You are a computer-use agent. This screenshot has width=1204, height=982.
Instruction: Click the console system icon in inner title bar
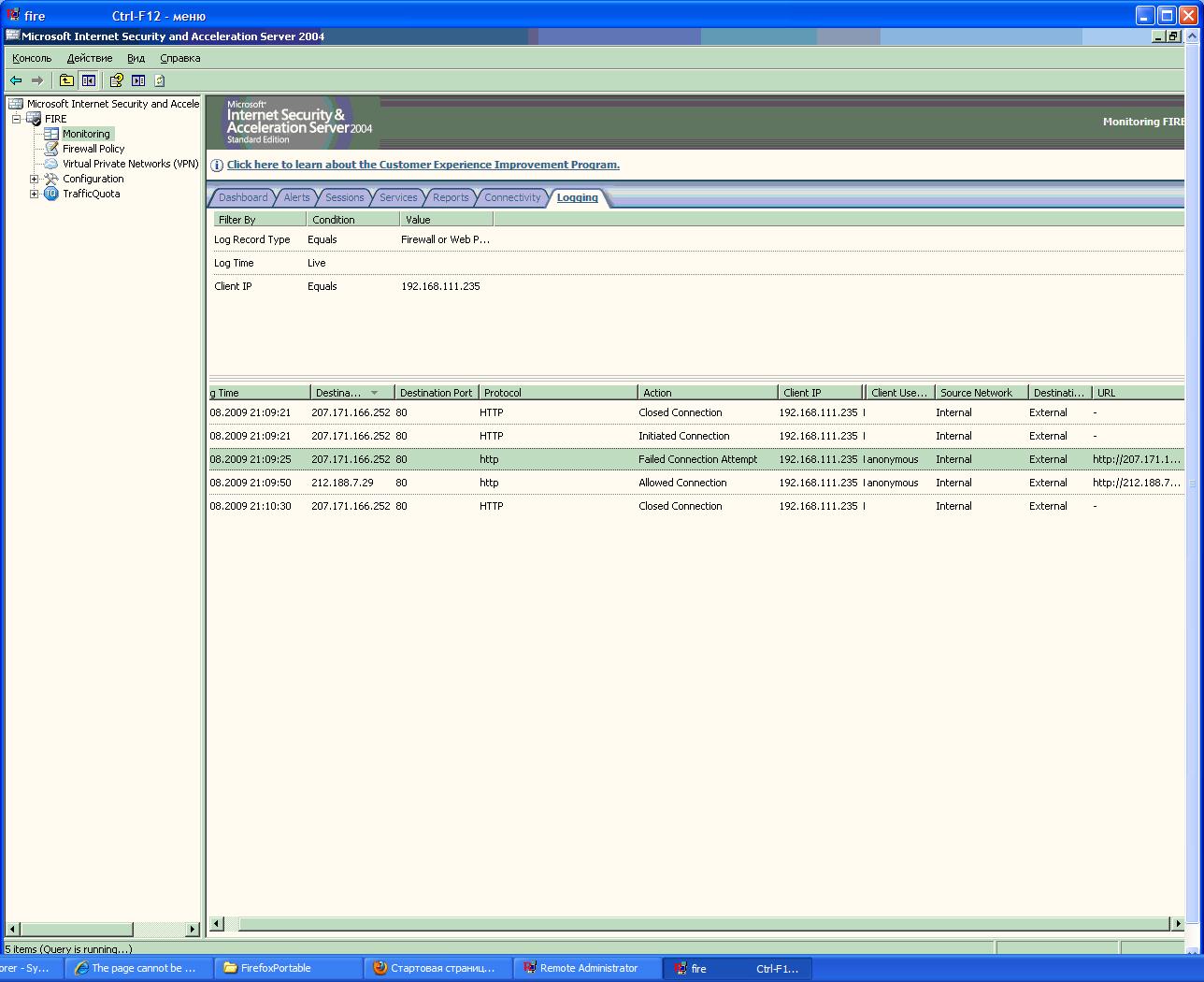pyautogui.click(x=12, y=36)
